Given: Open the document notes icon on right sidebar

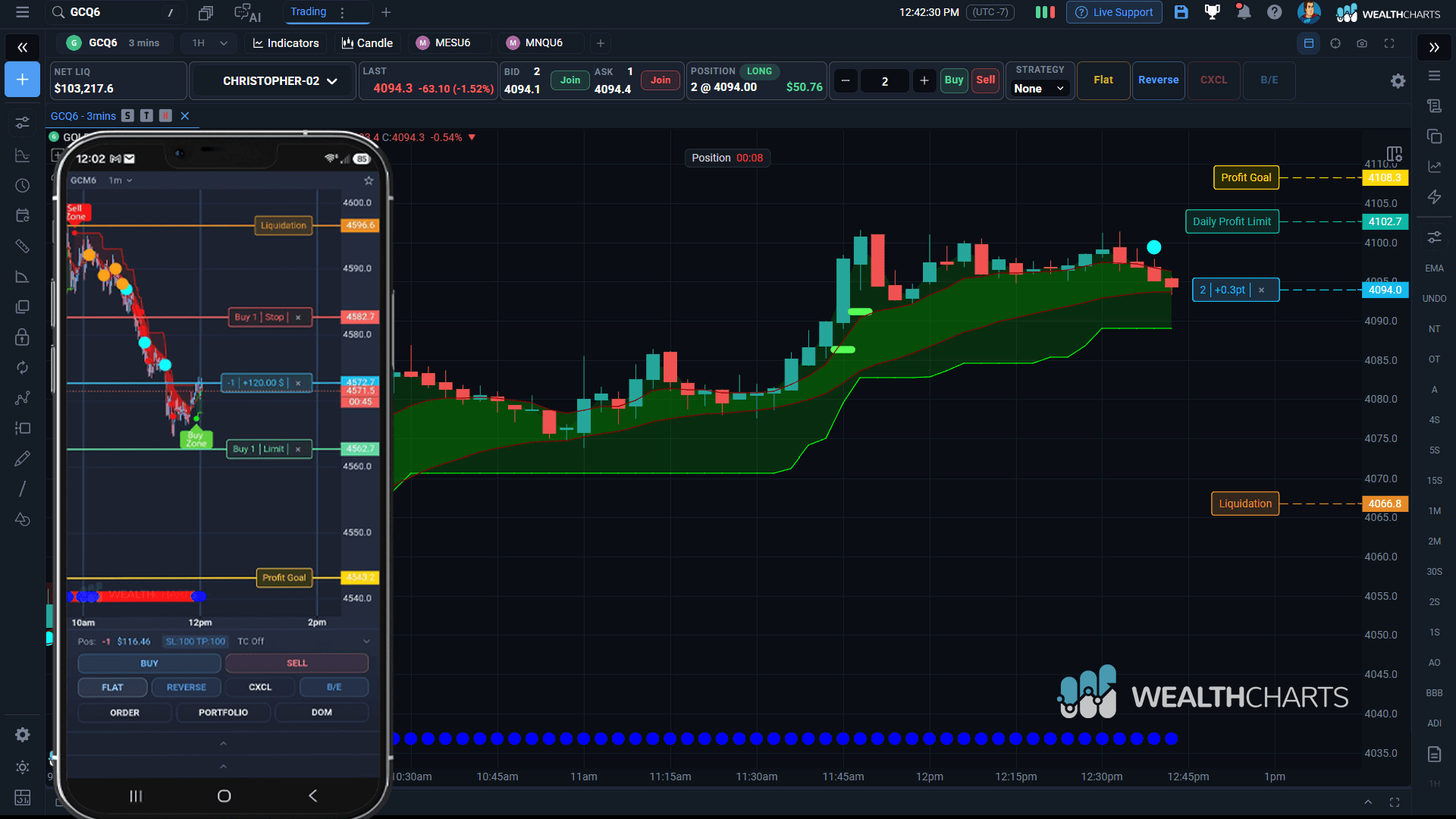Looking at the screenshot, I should coord(1434,754).
